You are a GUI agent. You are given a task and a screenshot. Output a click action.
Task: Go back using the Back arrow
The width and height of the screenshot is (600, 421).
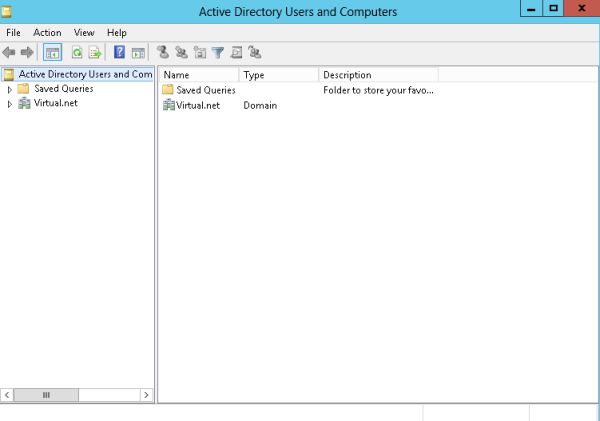pos(9,52)
